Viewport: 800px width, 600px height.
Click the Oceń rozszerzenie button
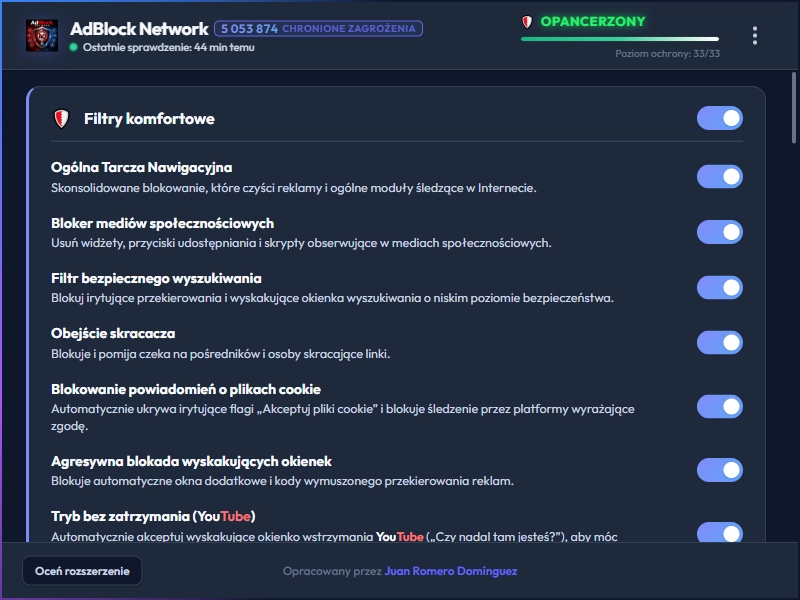[x=82, y=571]
